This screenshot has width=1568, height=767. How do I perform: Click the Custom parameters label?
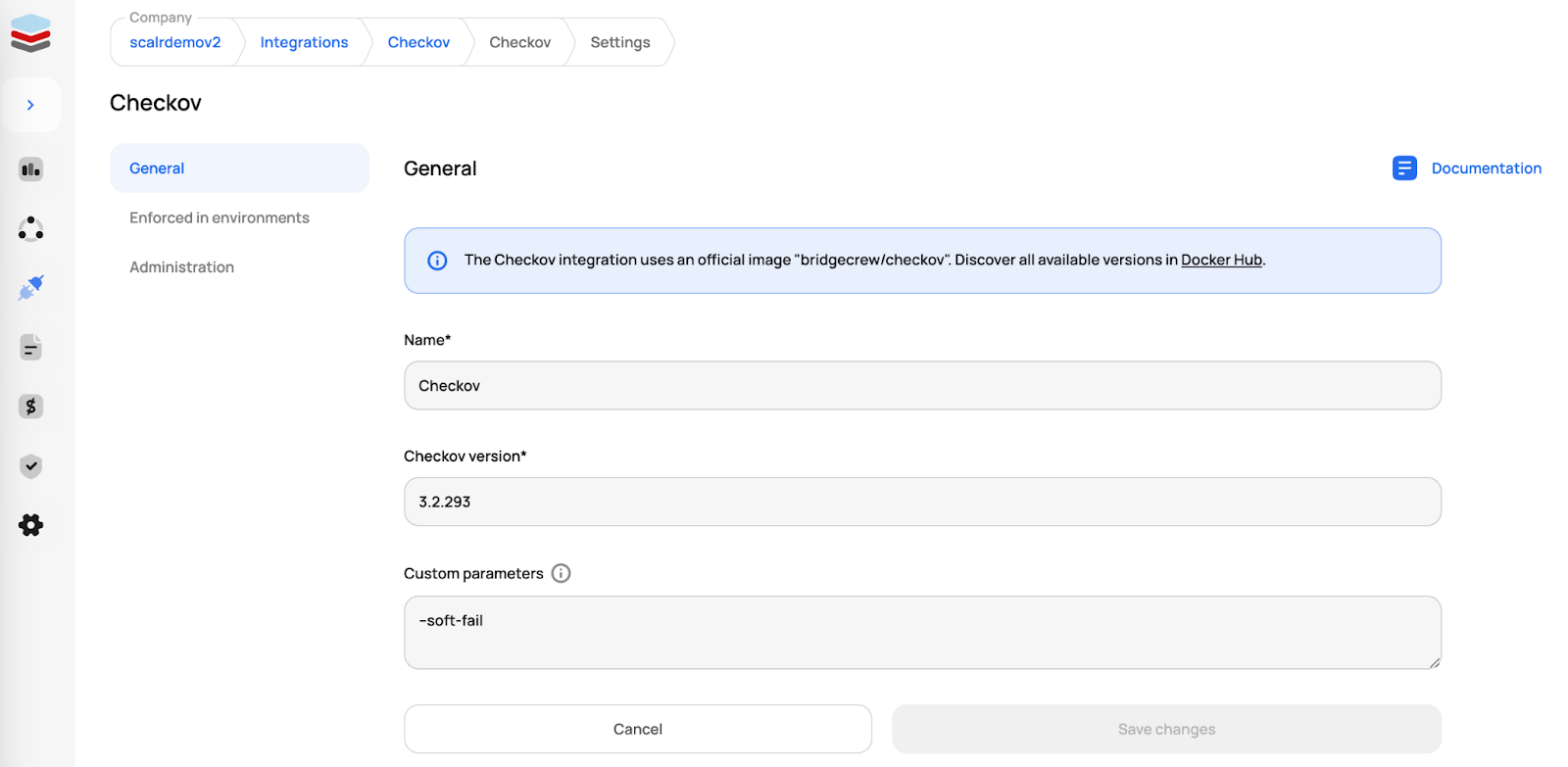[x=473, y=573]
